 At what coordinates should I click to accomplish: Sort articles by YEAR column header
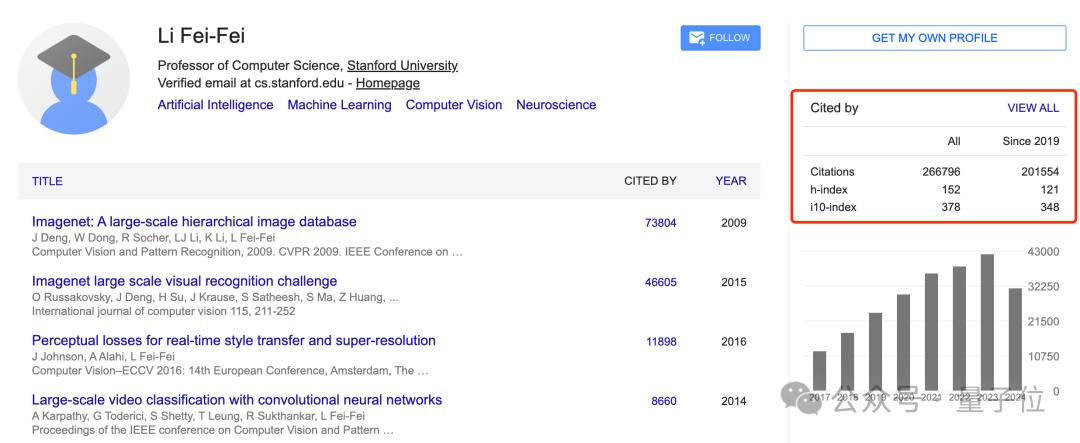click(x=731, y=181)
